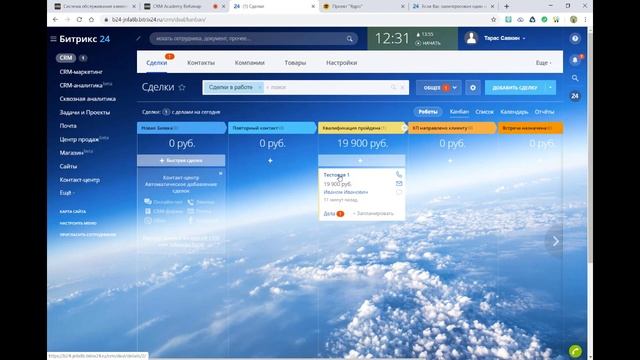The width and height of the screenshot is (640, 360).
Task: Open the help question mark icon
Action: point(575,38)
